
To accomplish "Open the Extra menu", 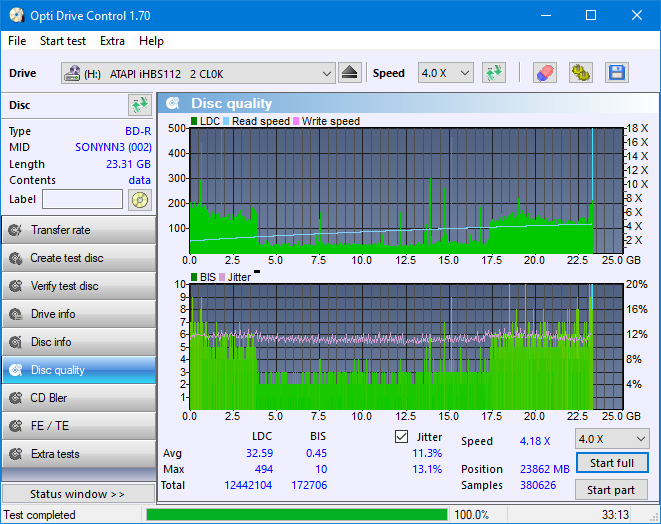I will click(112, 41).
